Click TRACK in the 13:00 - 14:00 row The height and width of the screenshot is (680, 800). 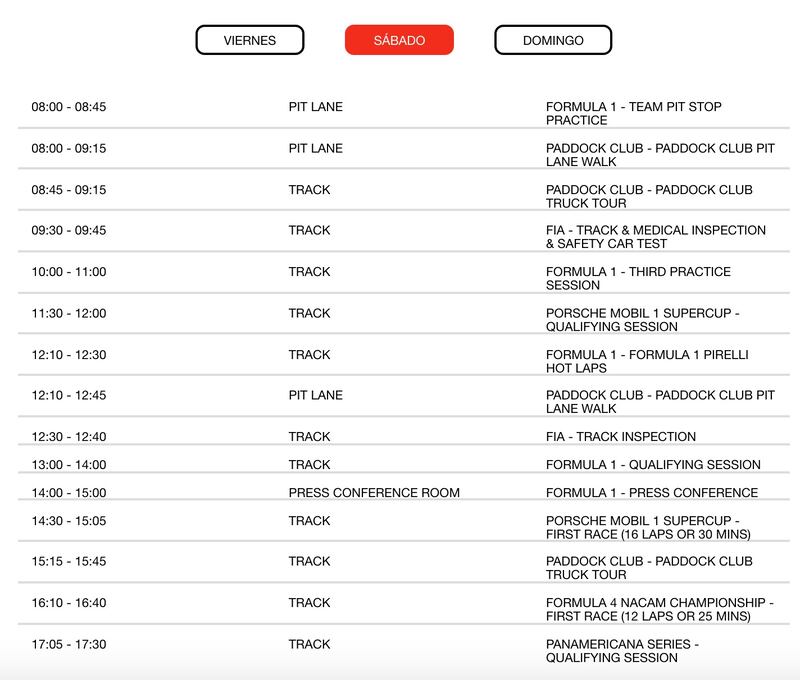coord(309,465)
